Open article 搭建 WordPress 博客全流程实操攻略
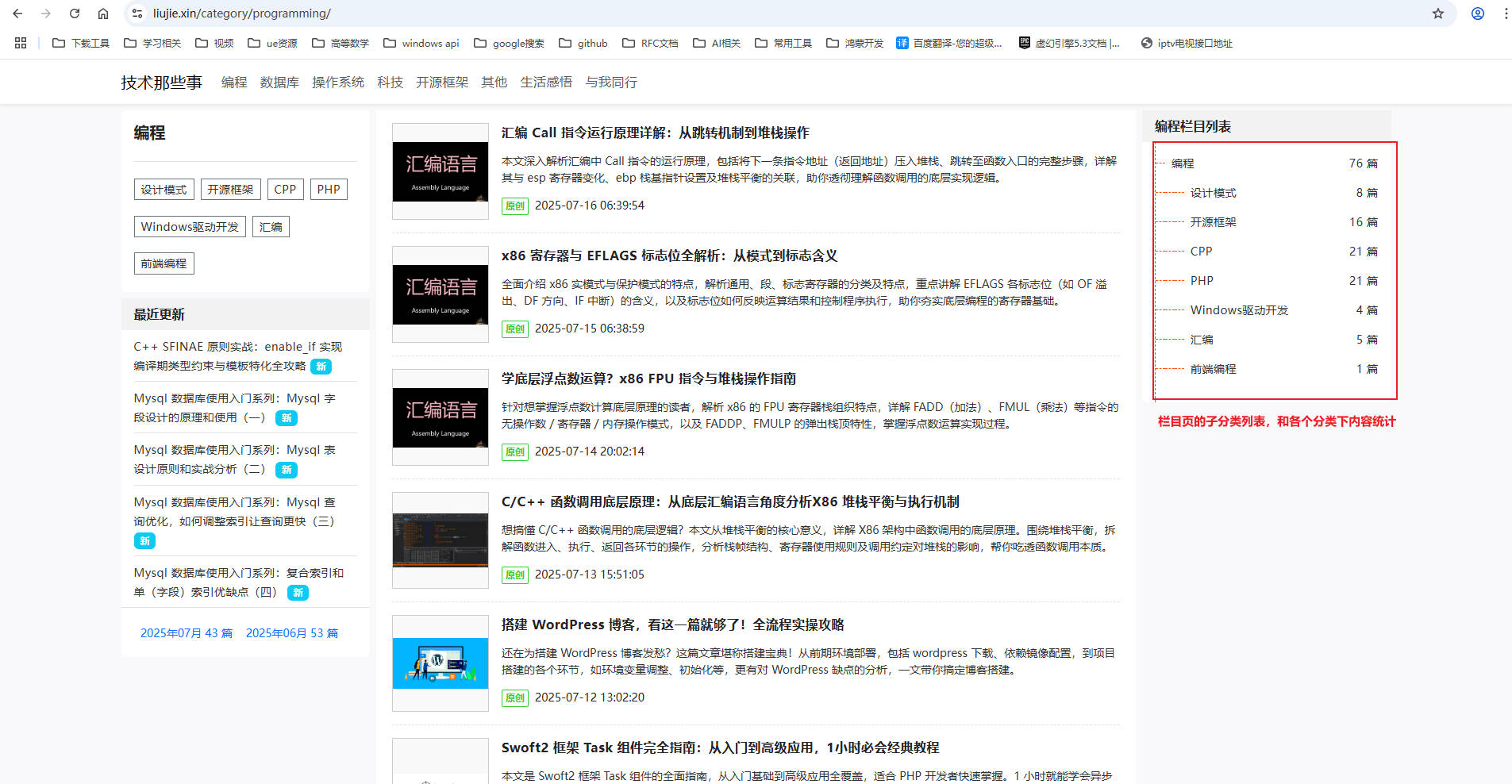Screen dimensions: 1512x784 point(673,625)
